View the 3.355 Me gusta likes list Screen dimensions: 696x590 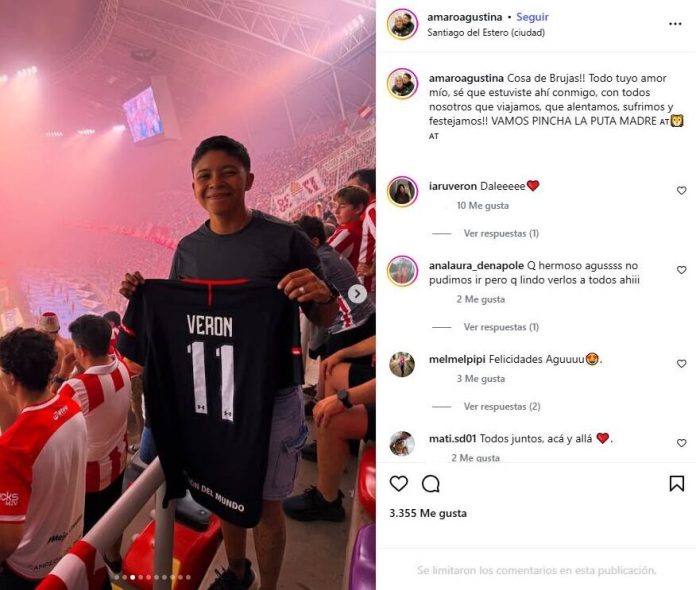tap(428, 514)
